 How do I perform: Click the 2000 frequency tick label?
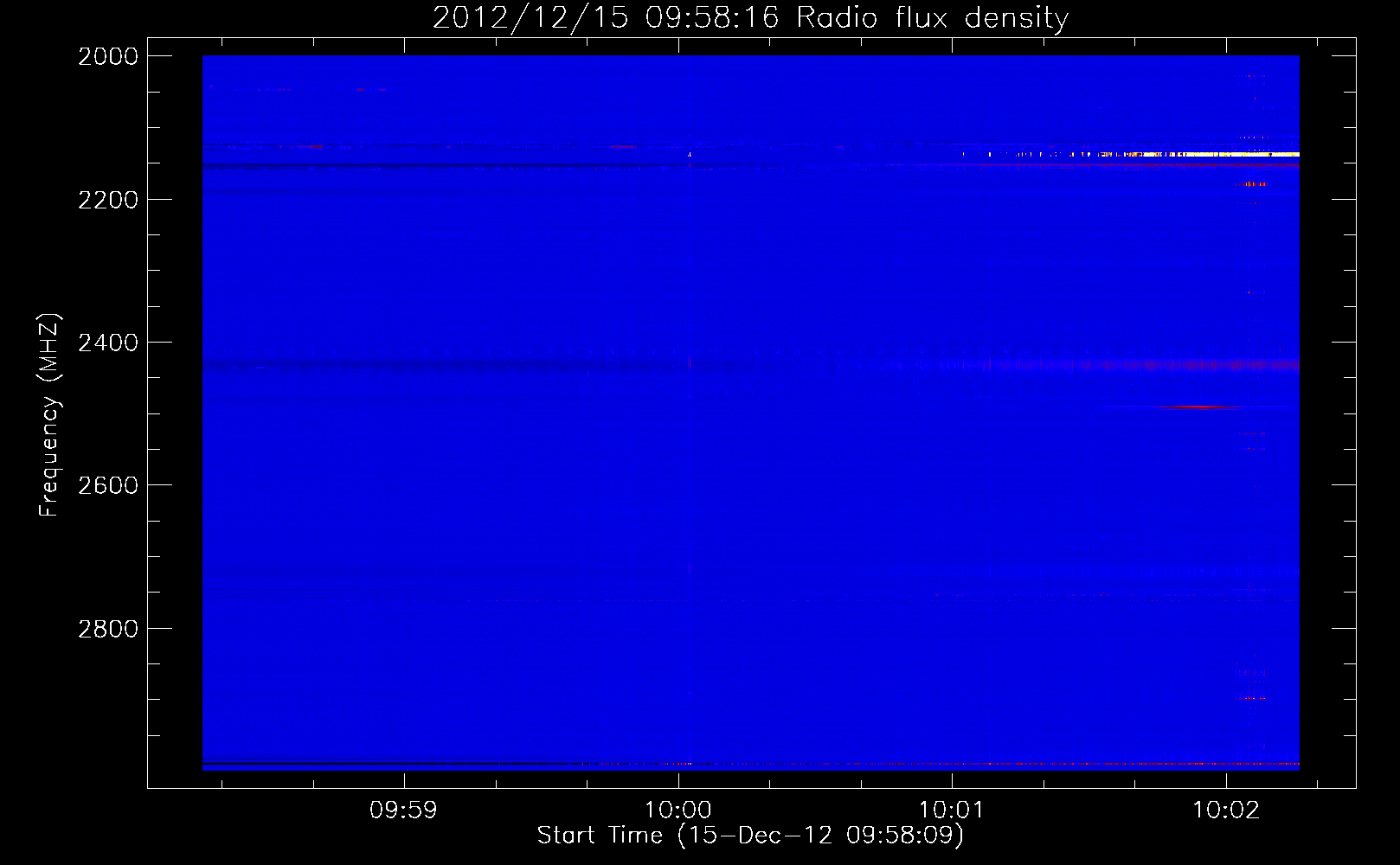pyautogui.click(x=108, y=56)
